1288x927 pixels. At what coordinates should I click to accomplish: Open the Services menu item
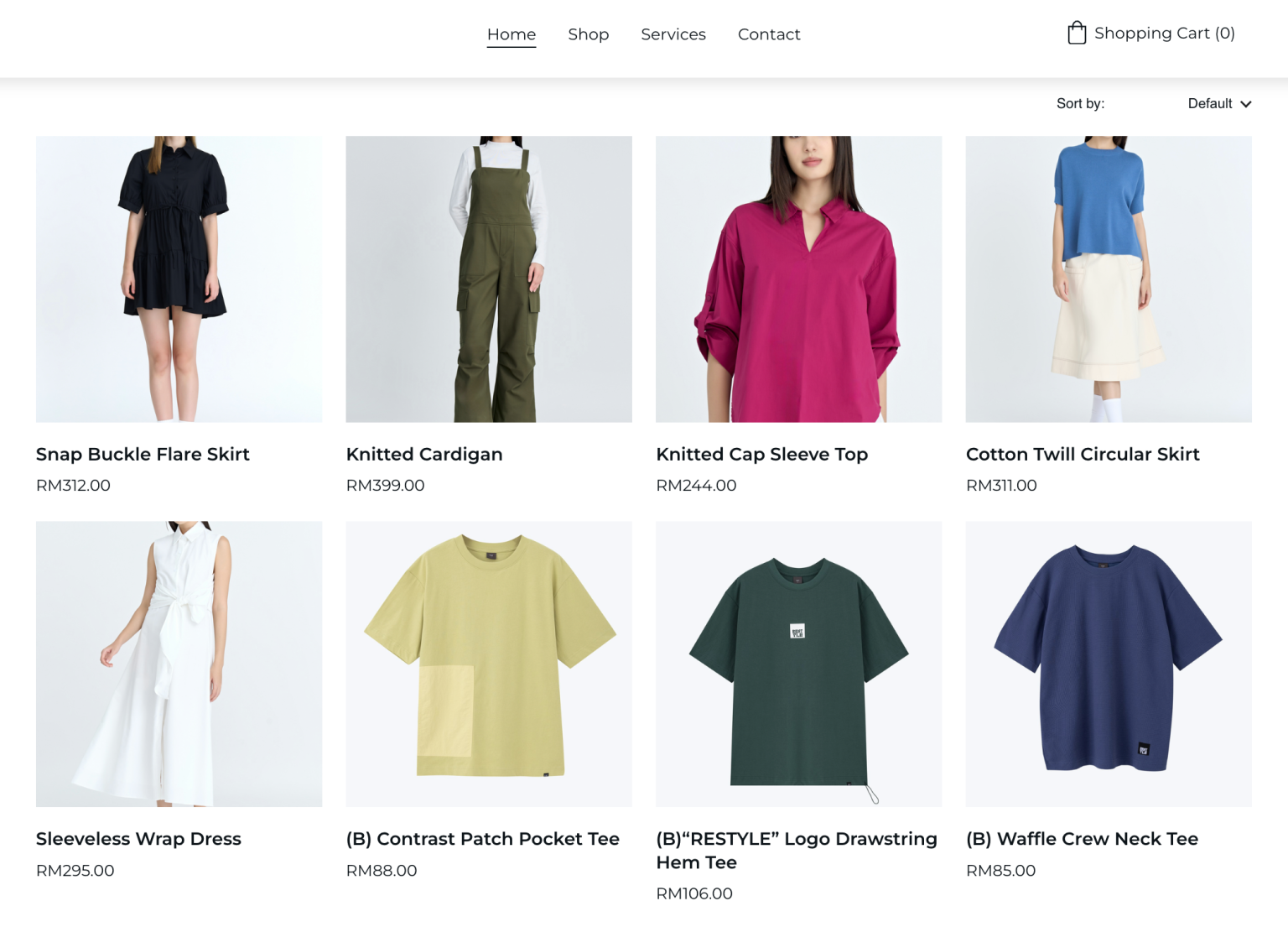(x=673, y=34)
